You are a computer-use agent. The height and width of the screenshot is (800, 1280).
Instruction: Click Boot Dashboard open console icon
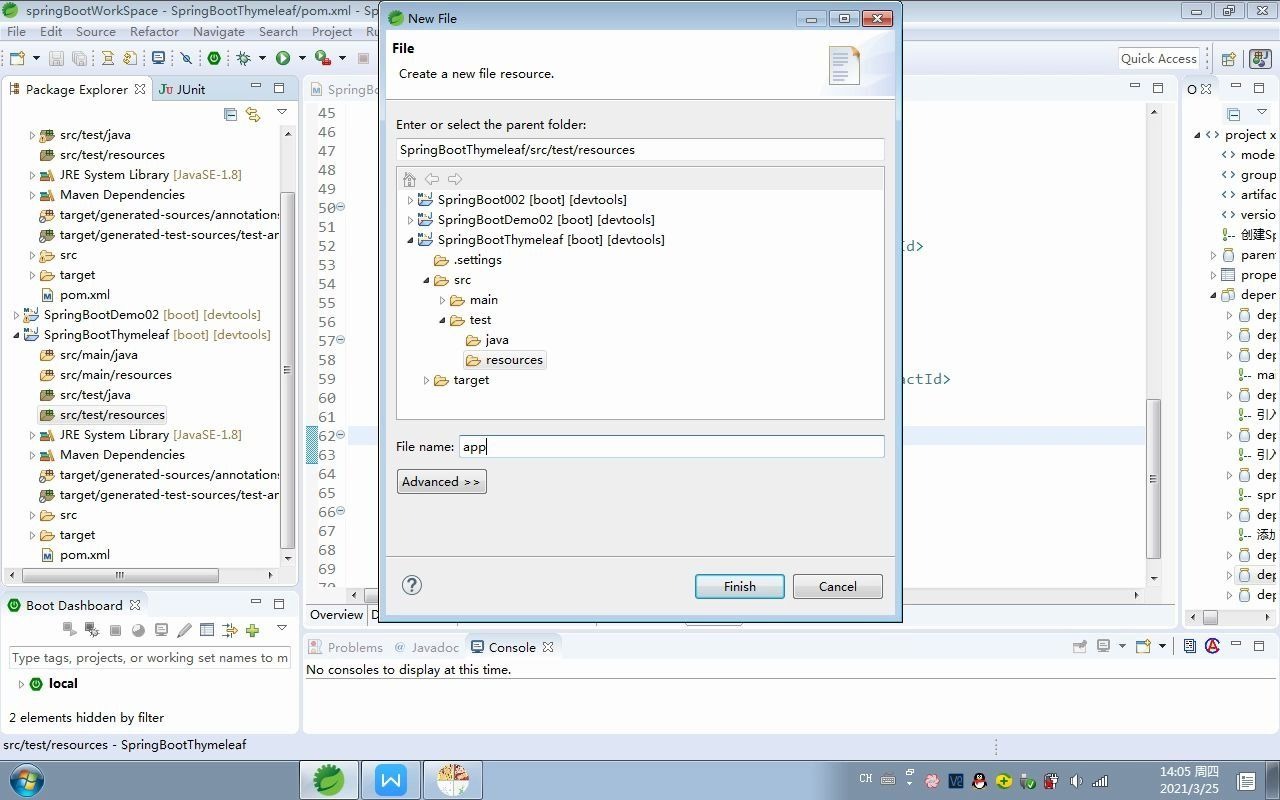click(161, 630)
